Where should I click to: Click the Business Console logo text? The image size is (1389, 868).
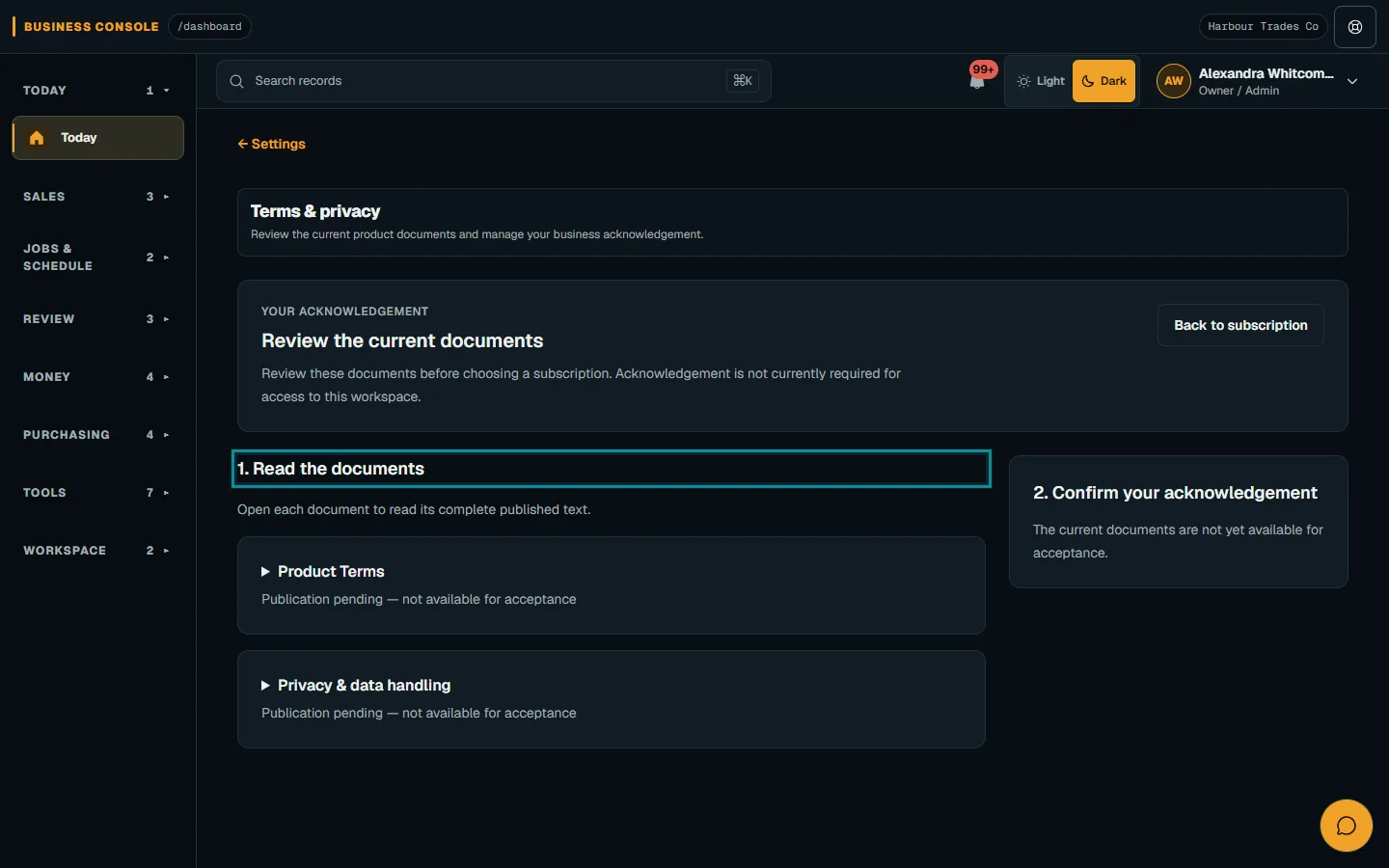pos(91,27)
